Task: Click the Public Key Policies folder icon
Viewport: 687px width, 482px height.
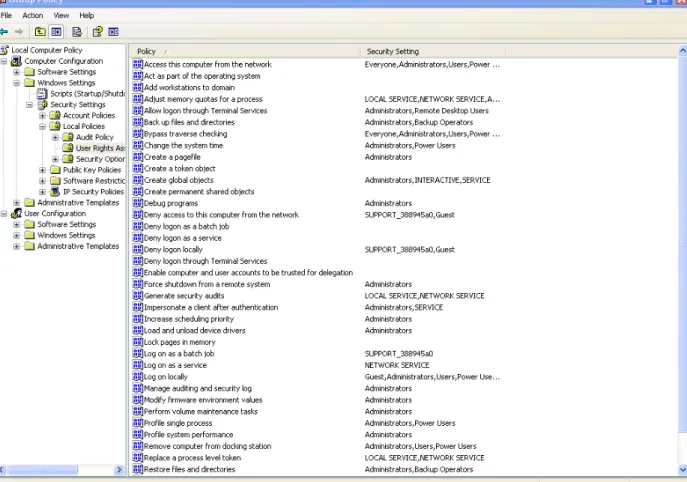Action: [55, 170]
